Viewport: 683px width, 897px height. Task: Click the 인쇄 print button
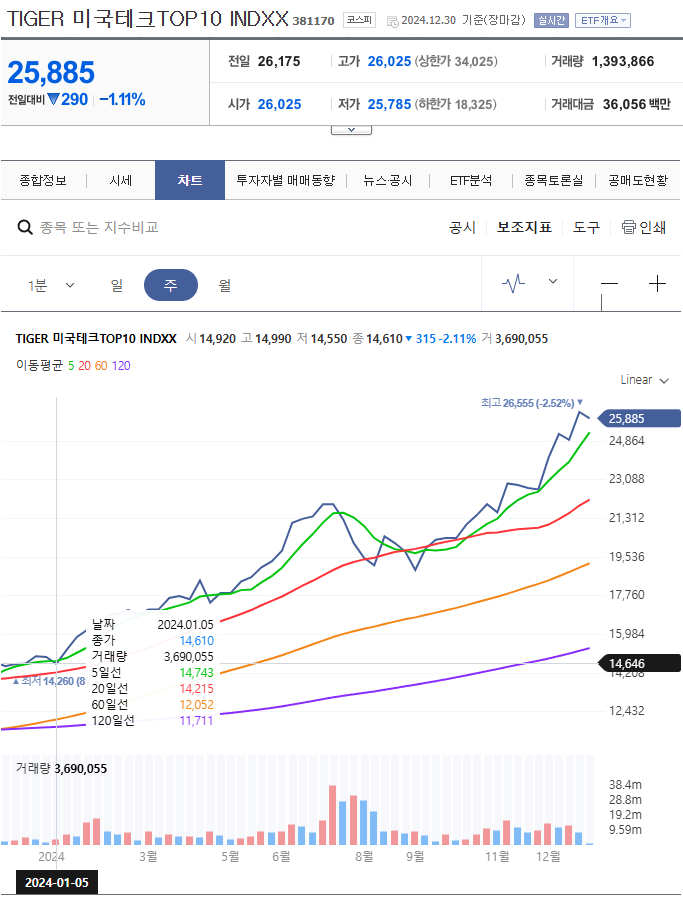click(x=644, y=228)
